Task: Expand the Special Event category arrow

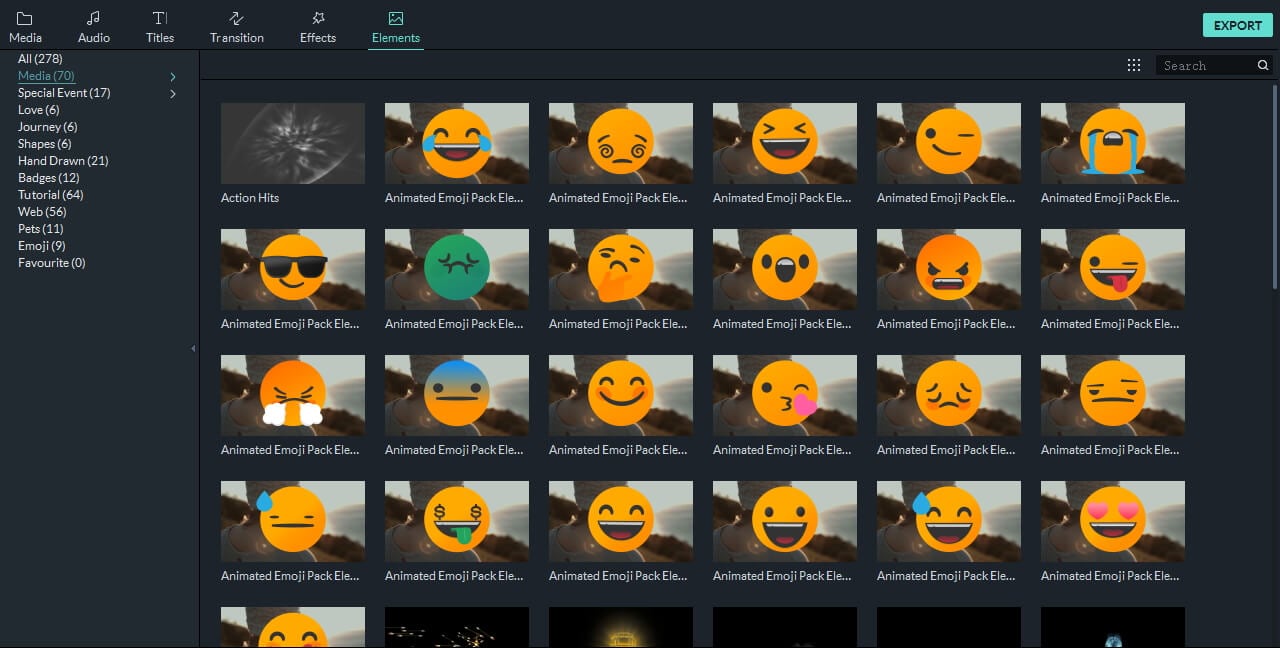Action: coord(173,93)
